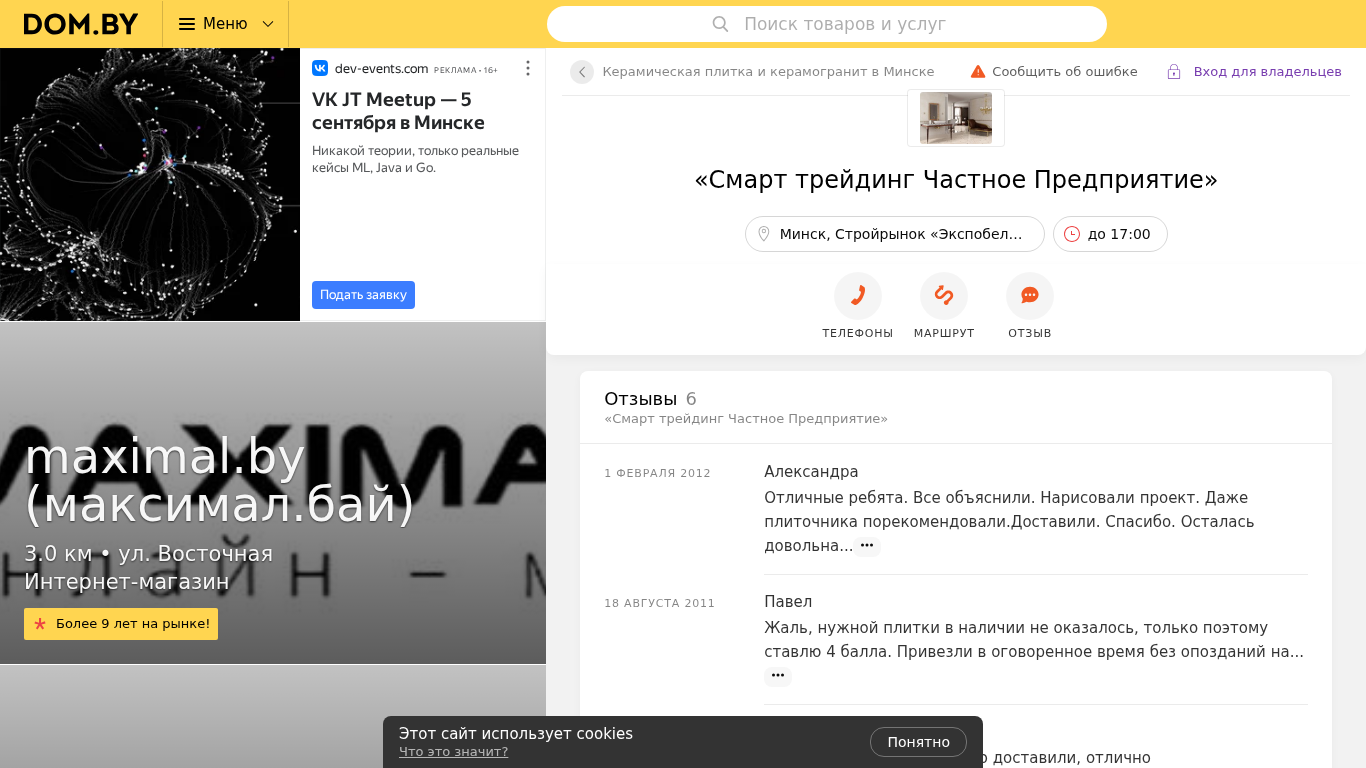Click Сообщить об ошибке link
Viewport: 1366px width, 768px height.
[x=1065, y=72]
